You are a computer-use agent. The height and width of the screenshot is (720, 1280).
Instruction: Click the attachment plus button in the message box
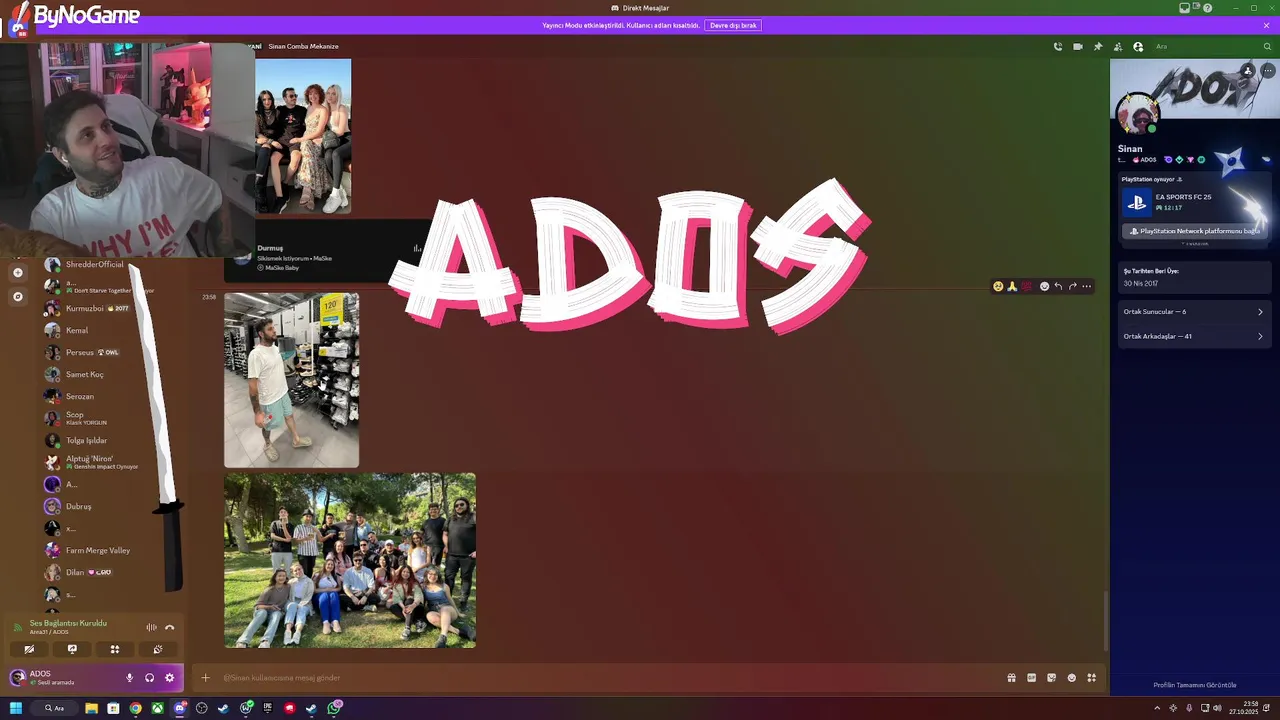point(205,677)
